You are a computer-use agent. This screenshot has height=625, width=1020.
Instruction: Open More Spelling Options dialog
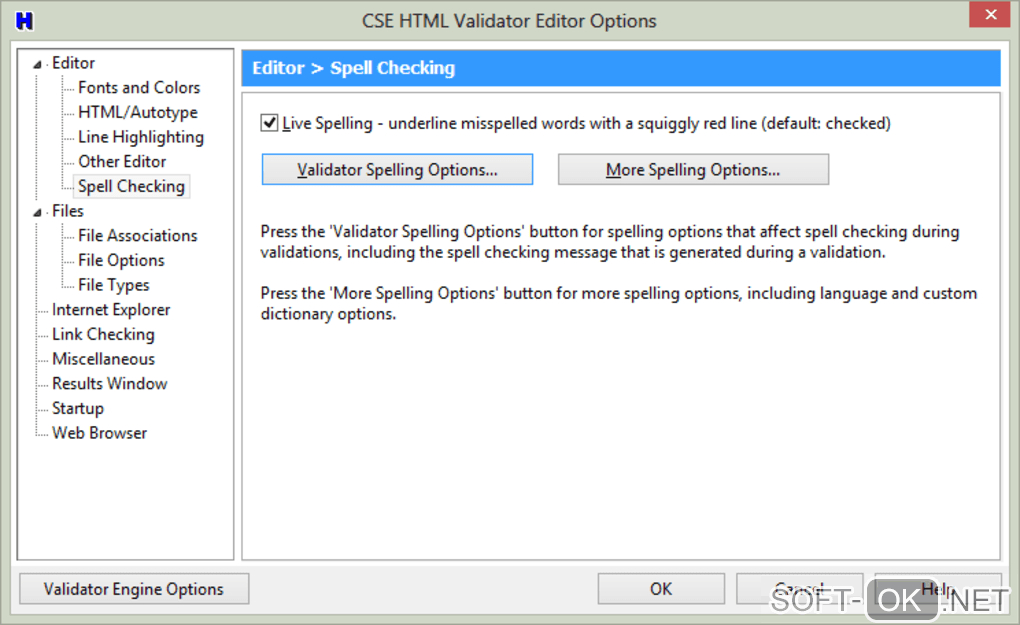click(693, 170)
